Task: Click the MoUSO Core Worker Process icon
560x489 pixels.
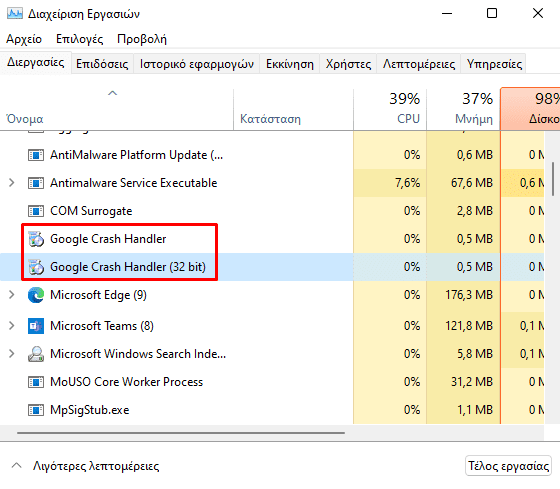Action: 36,382
